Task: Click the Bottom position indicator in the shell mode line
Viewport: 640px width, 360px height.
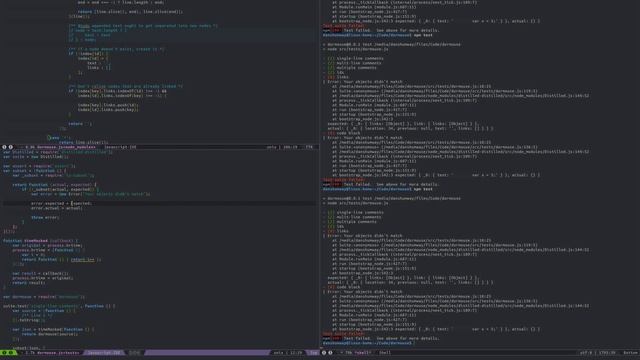Action: 630,353
